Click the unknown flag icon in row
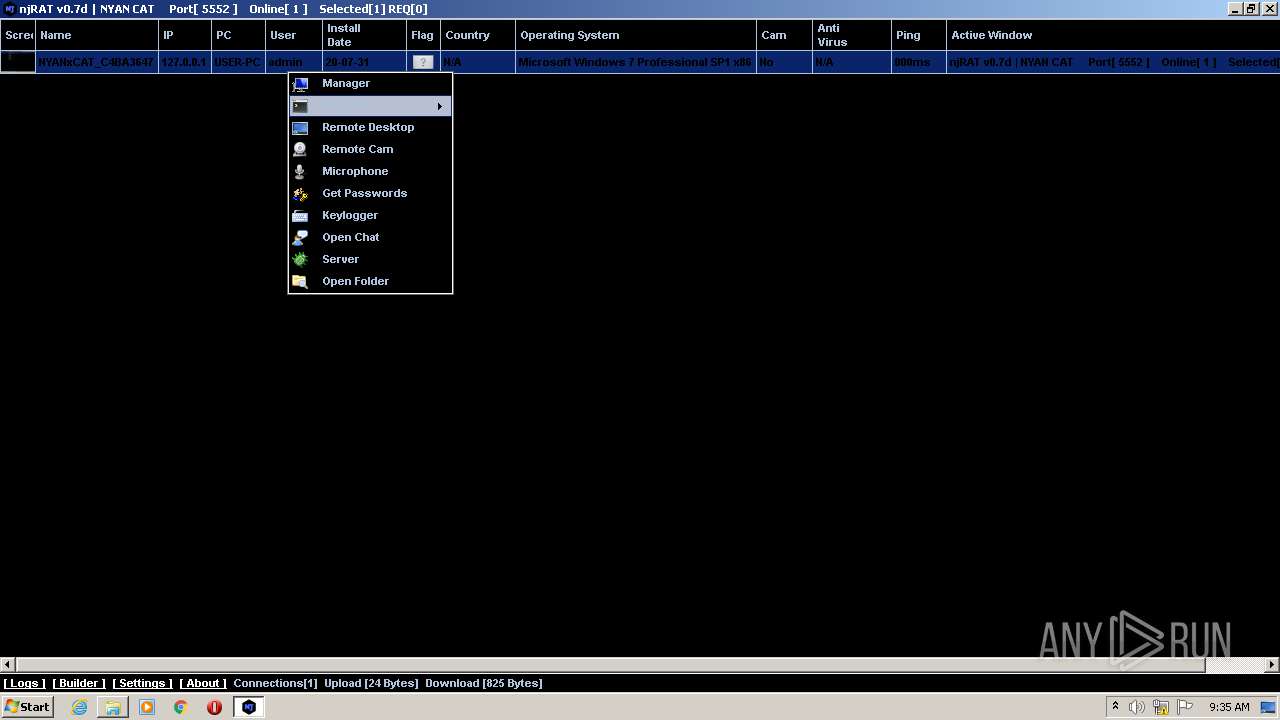Viewport: 1280px width, 720px height. (423, 62)
